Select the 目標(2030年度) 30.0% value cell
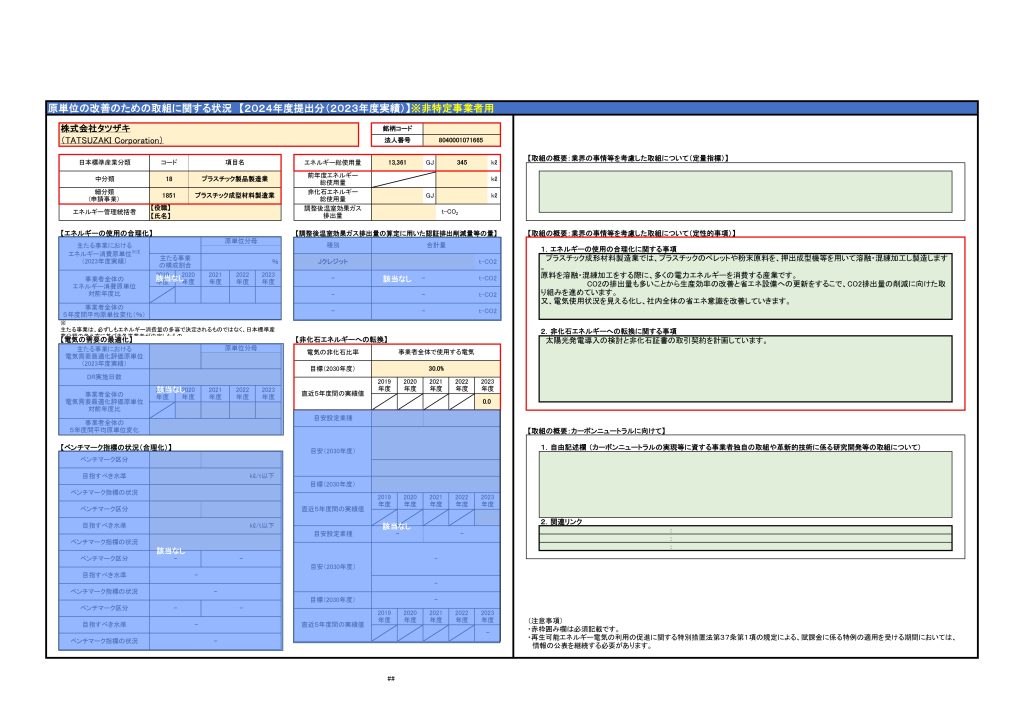The width and height of the screenshot is (1024, 724). click(x=435, y=368)
